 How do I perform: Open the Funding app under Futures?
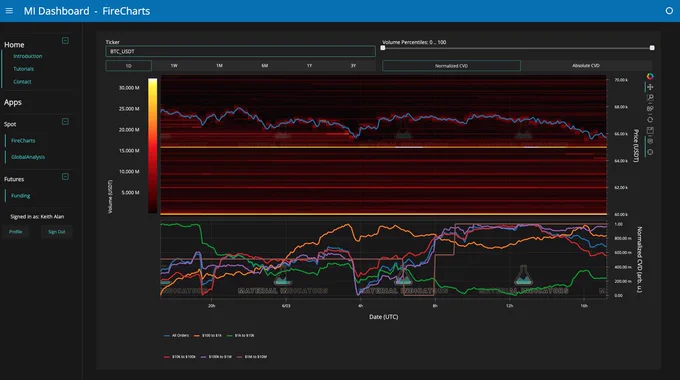[21, 196]
